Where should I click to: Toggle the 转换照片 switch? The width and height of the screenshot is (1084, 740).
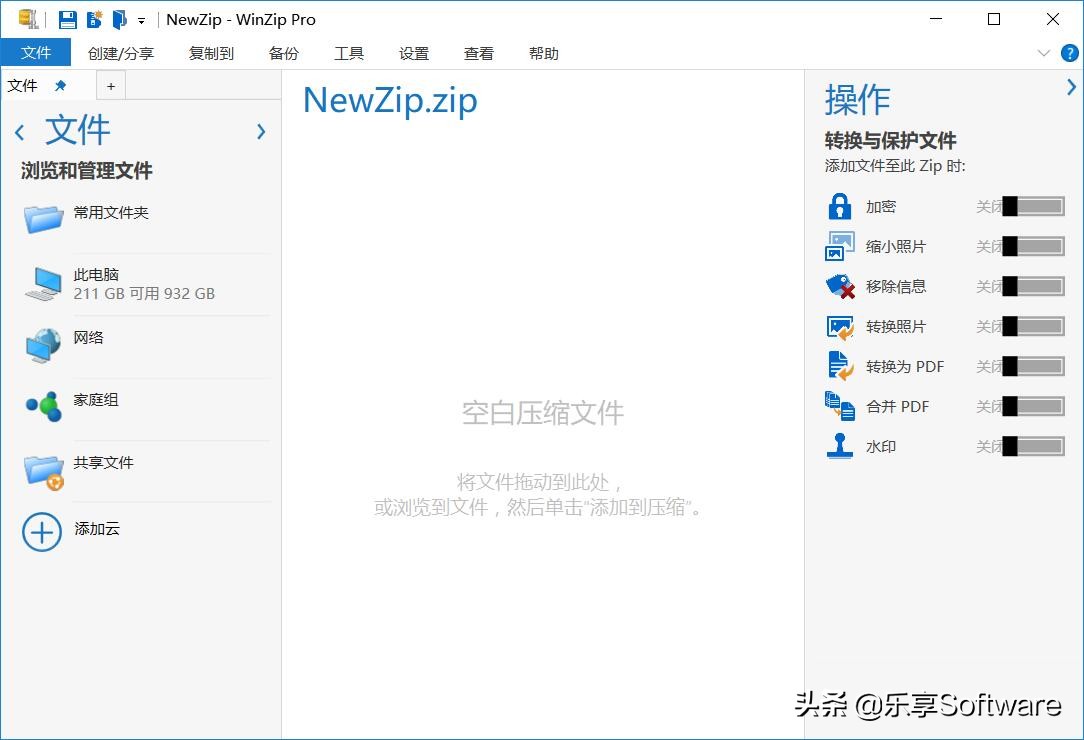[1033, 326]
